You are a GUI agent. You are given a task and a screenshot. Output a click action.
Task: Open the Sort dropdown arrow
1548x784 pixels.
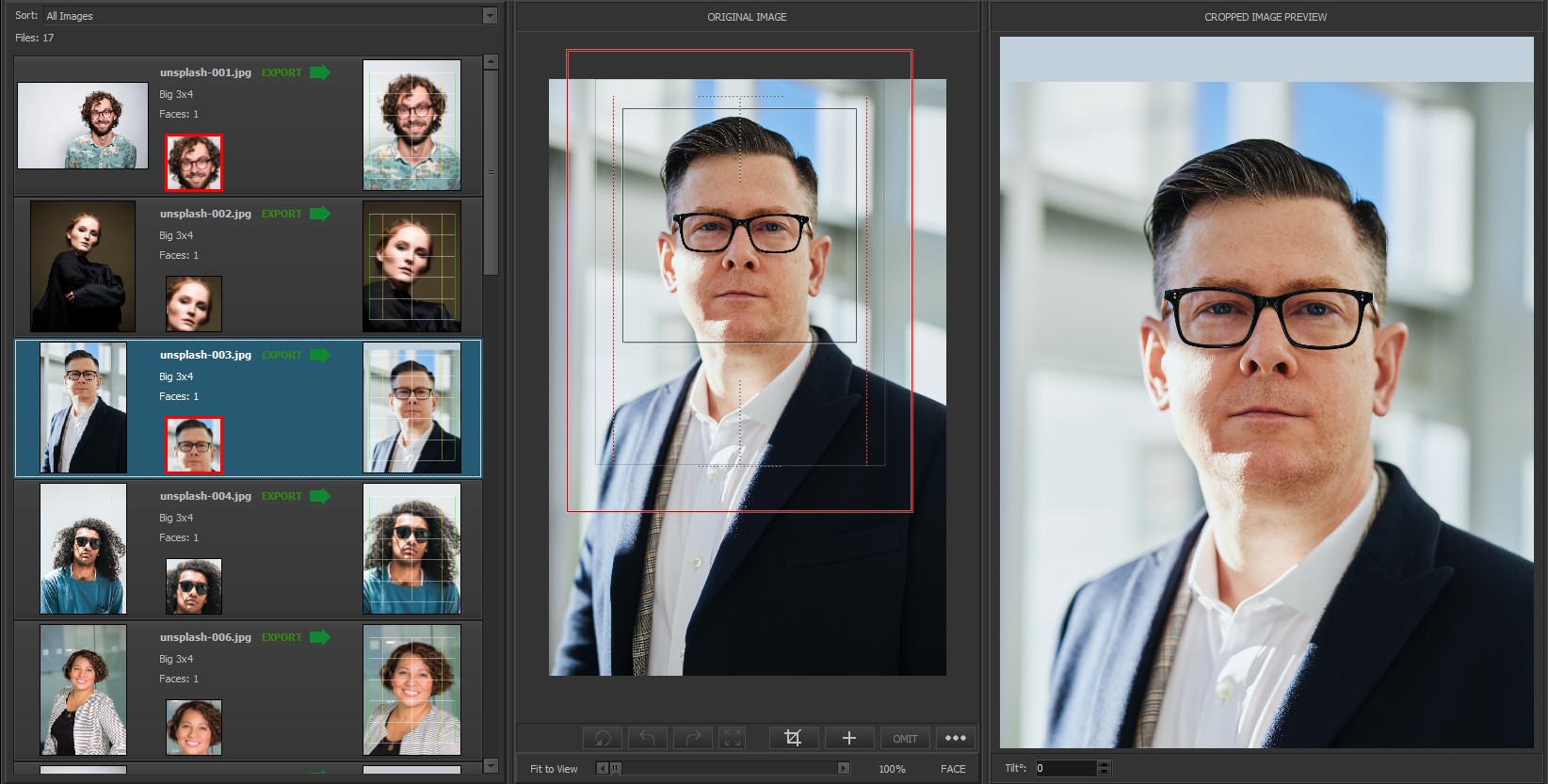490,16
